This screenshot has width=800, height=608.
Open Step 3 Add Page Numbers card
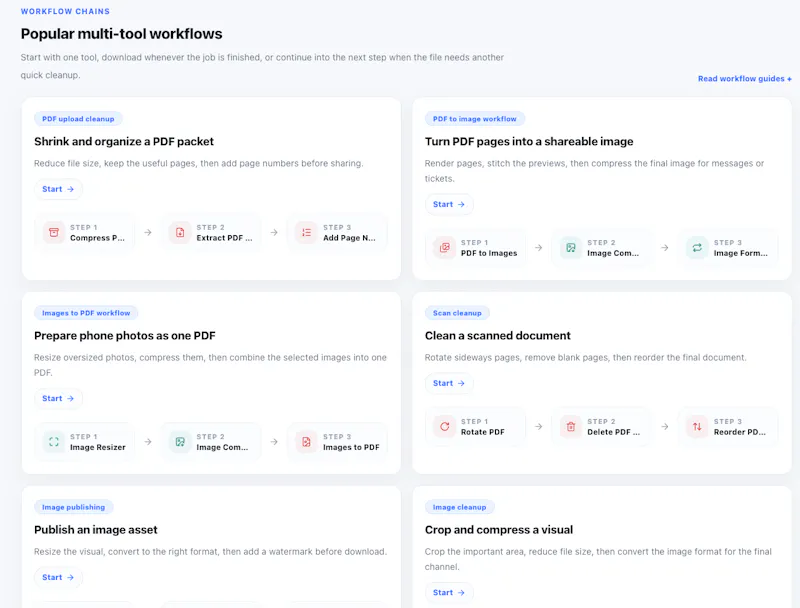337,233
